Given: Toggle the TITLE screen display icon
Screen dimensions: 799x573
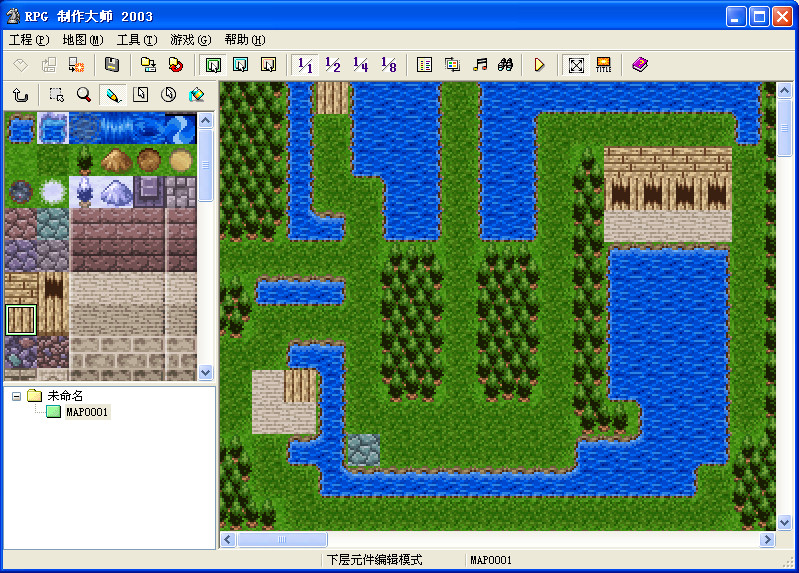Looking at the screenshot, I should 603,65.
